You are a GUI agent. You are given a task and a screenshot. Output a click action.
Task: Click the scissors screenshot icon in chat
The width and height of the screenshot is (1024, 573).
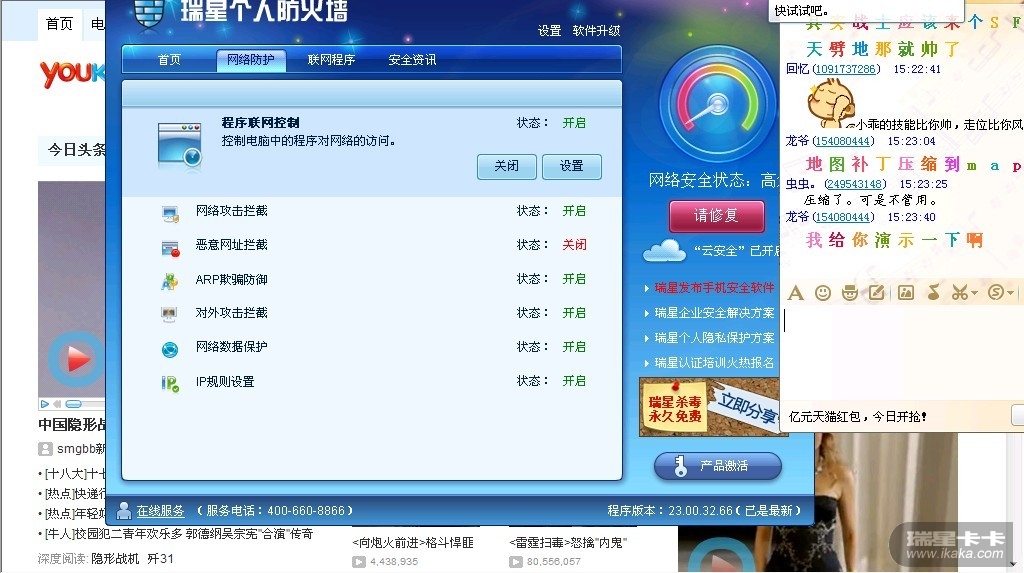coord(959,292)
